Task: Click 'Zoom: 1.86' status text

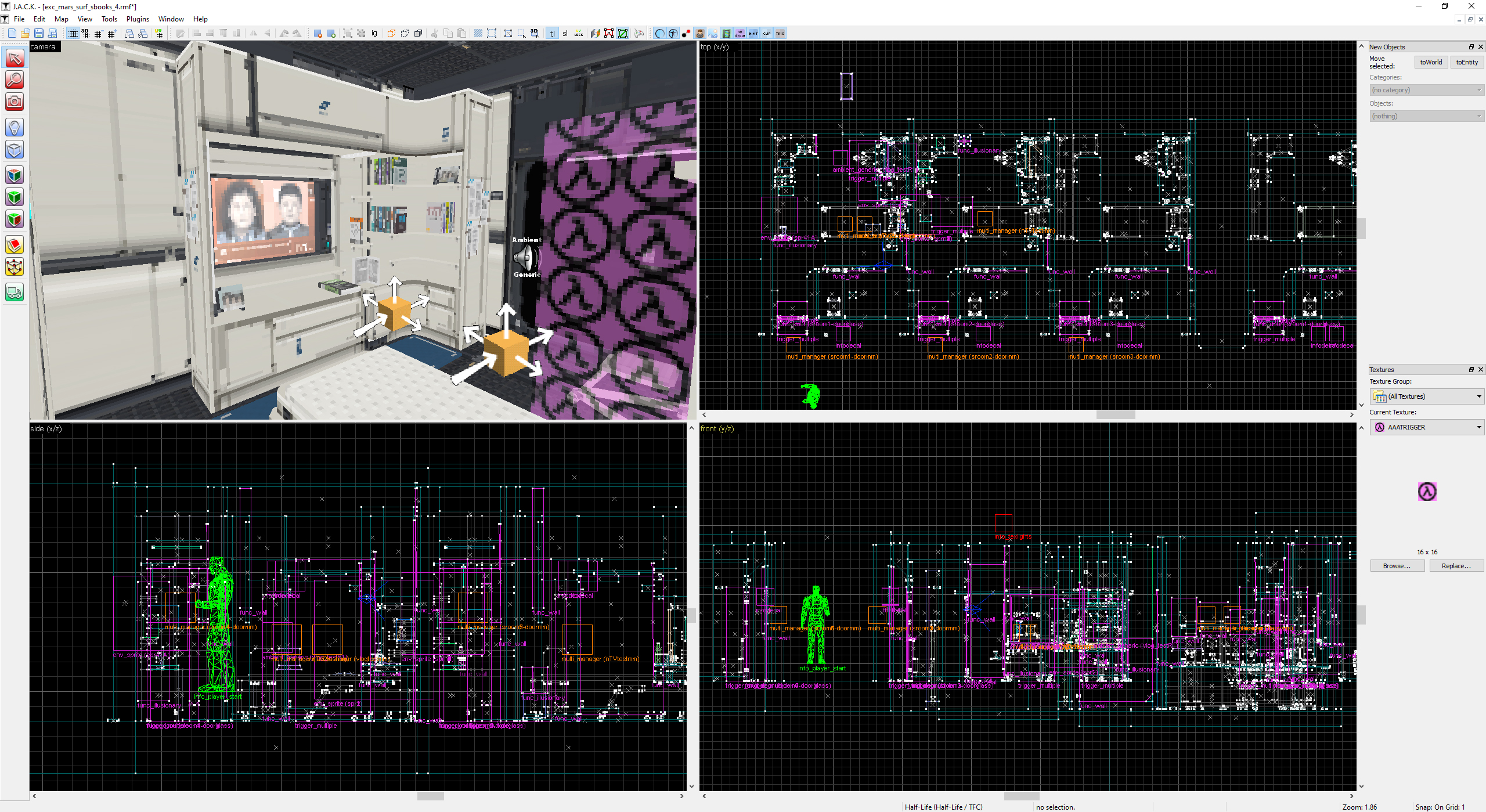Action: pos(1359,807)
